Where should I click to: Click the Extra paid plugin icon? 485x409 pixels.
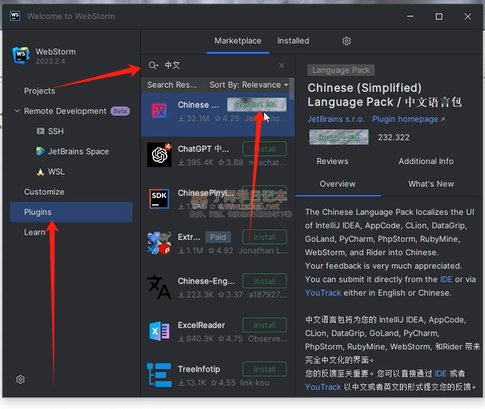159,243
